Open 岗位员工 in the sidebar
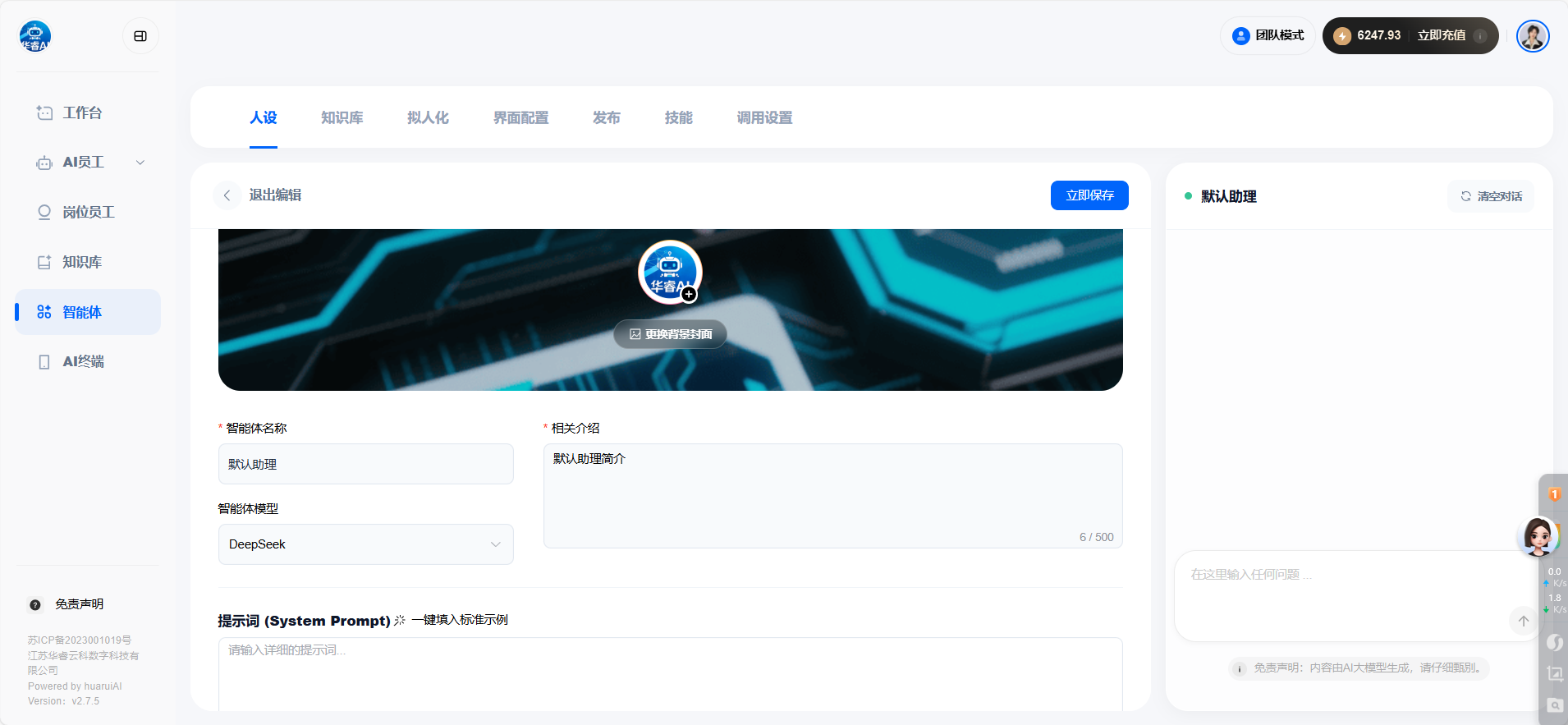 coord(88,213)
